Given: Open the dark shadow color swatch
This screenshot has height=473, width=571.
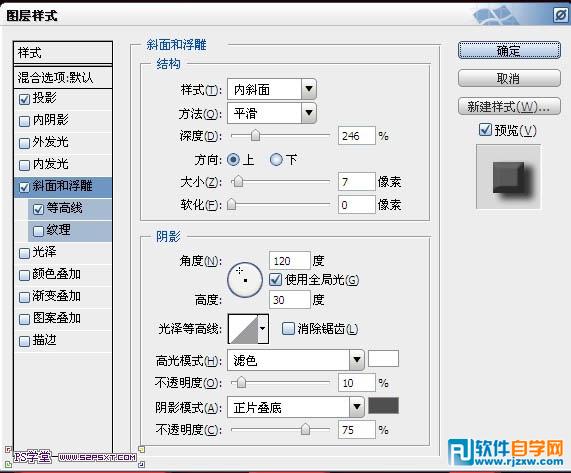Looking at the screenshot, I should coord(383,405).
